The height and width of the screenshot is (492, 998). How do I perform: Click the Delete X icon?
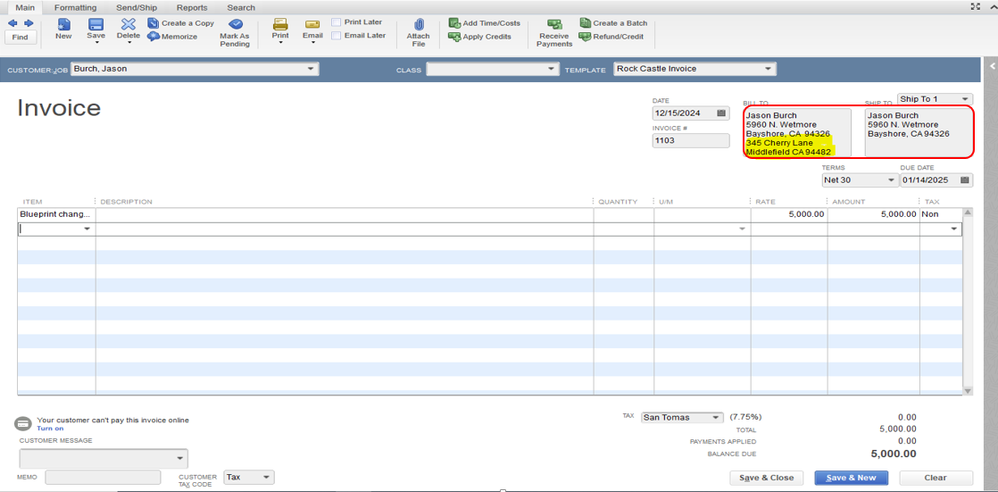pos(129,24)
